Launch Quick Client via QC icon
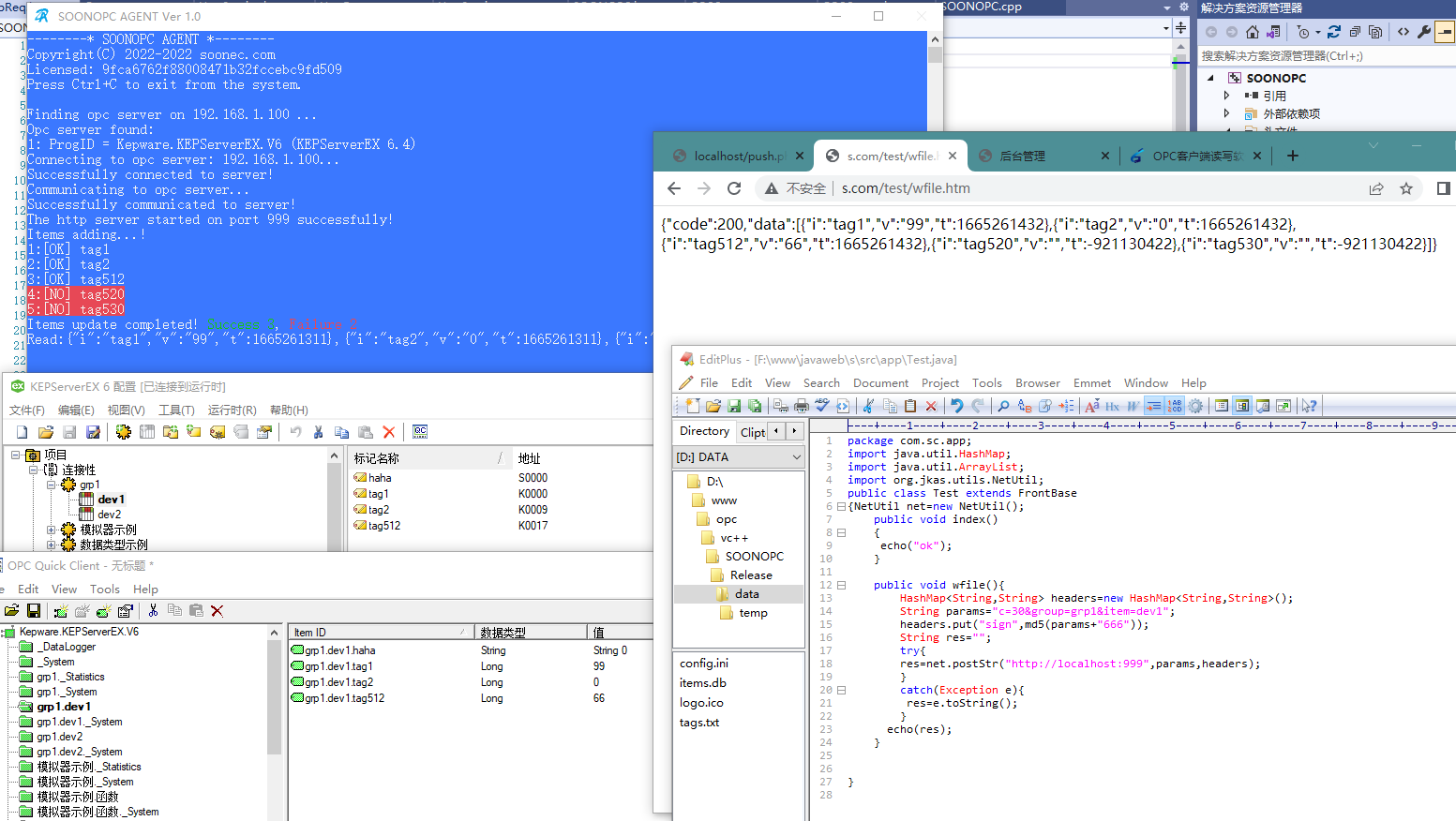Image resolution: width=1456 pixels, height=821 pixels. (420, 431)
